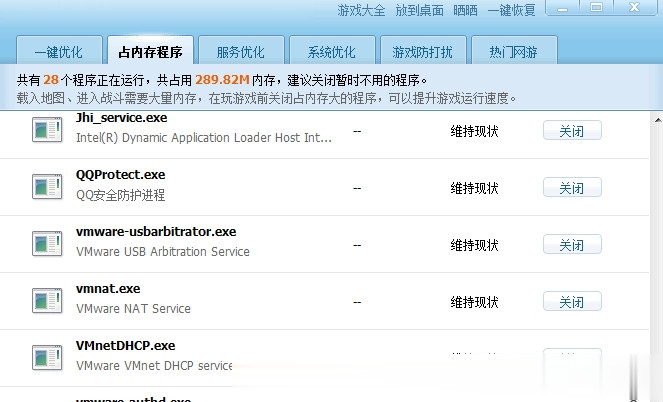The width and height of the screenshot is (663, 402).
Task: Close QQProtect.exe with its 关闭 button
Action: click(572, 188)
